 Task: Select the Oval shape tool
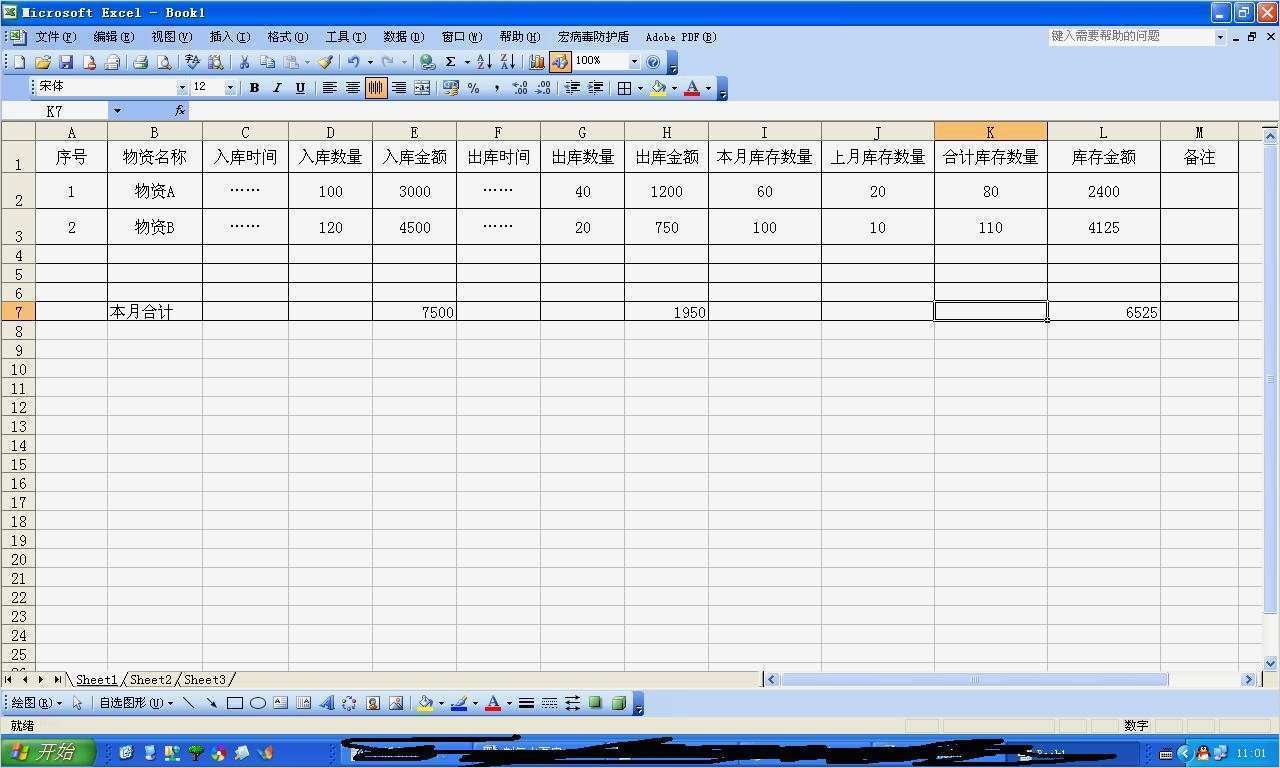click(x=257, y=703)
